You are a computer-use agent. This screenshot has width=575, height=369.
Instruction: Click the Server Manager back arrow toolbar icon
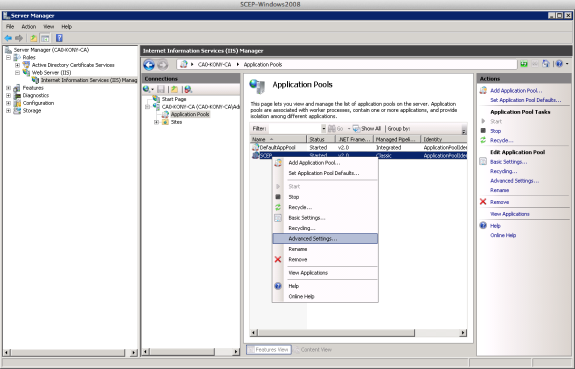[8, 38]
